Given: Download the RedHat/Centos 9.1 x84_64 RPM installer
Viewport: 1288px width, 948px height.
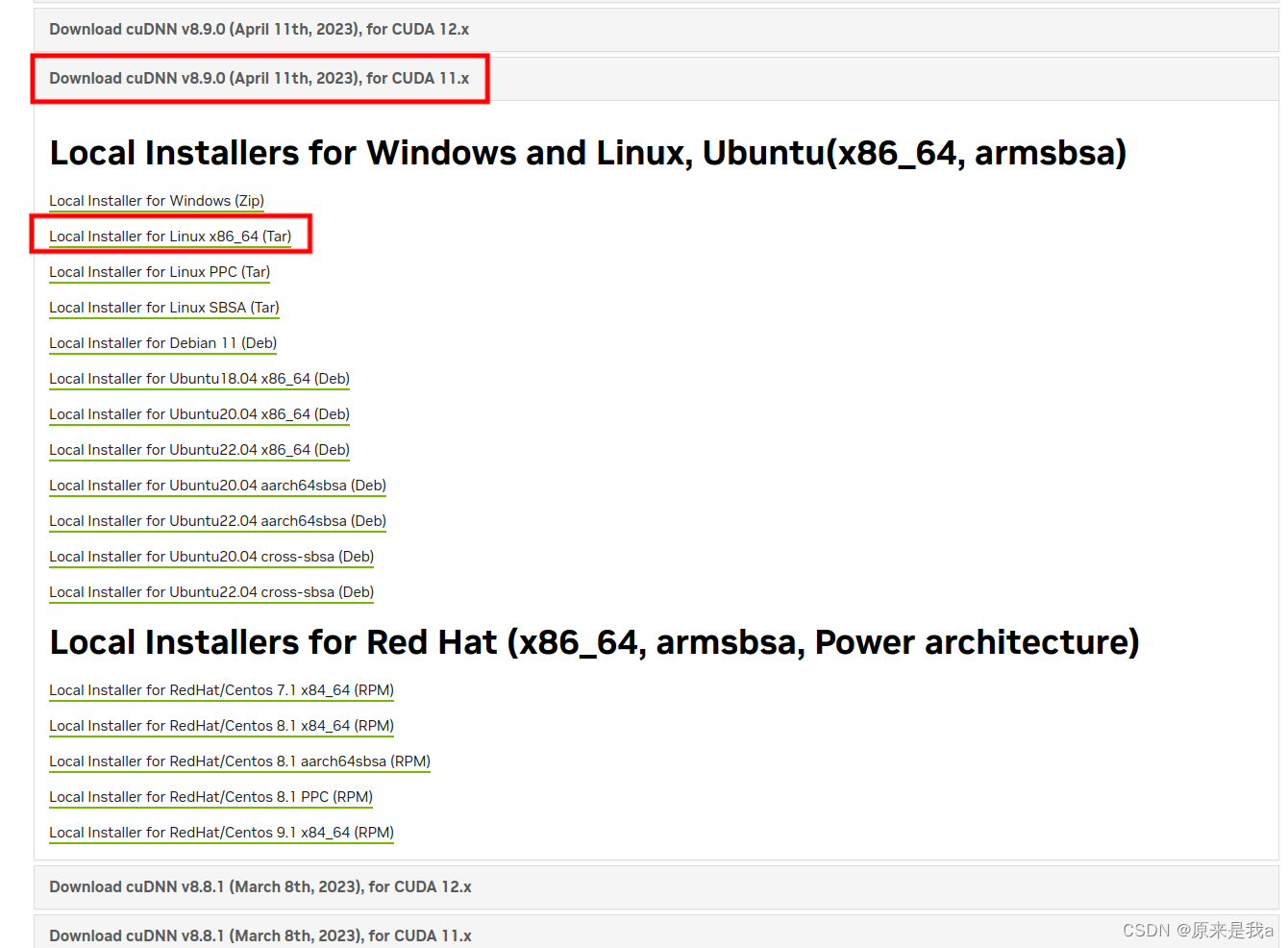Looking at the screenshot, I should click(x=221, y=833).
